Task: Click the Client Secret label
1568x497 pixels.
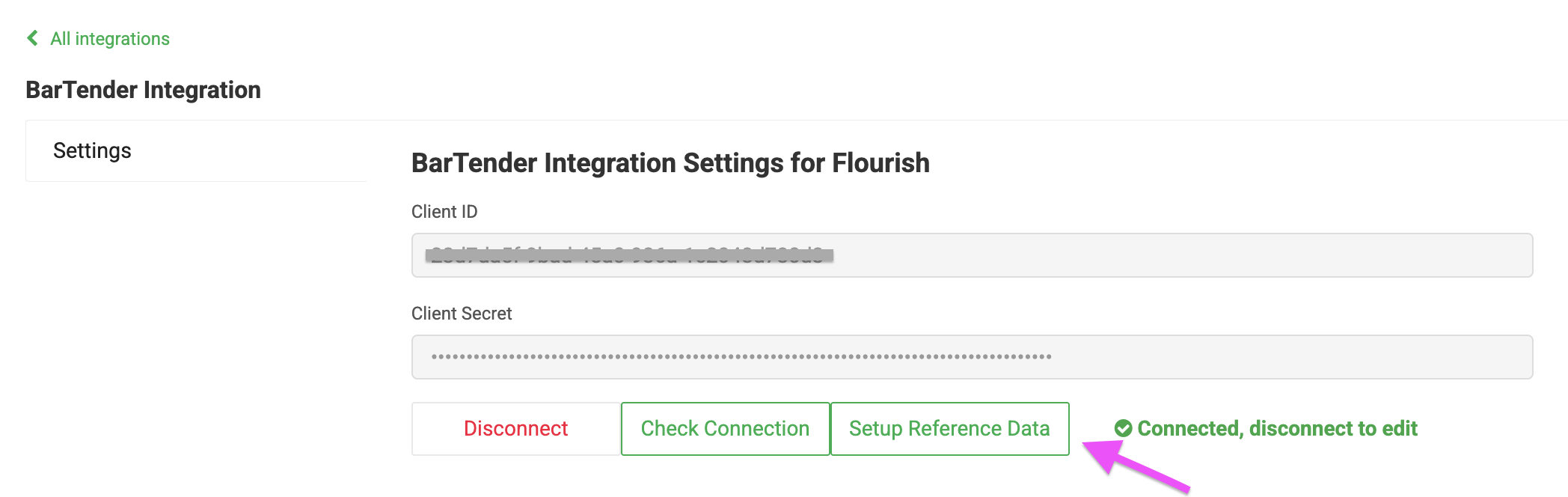Action: 462,314
